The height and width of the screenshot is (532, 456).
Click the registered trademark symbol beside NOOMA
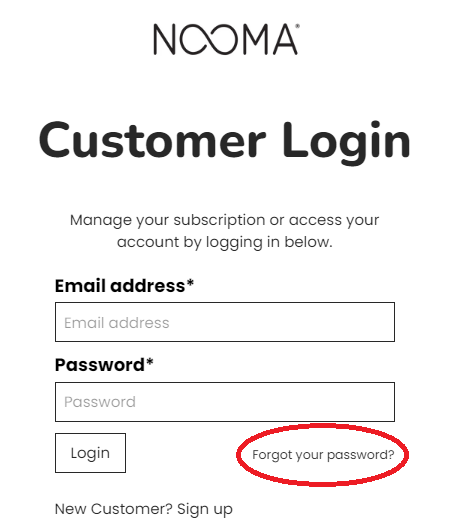[298, 26]
